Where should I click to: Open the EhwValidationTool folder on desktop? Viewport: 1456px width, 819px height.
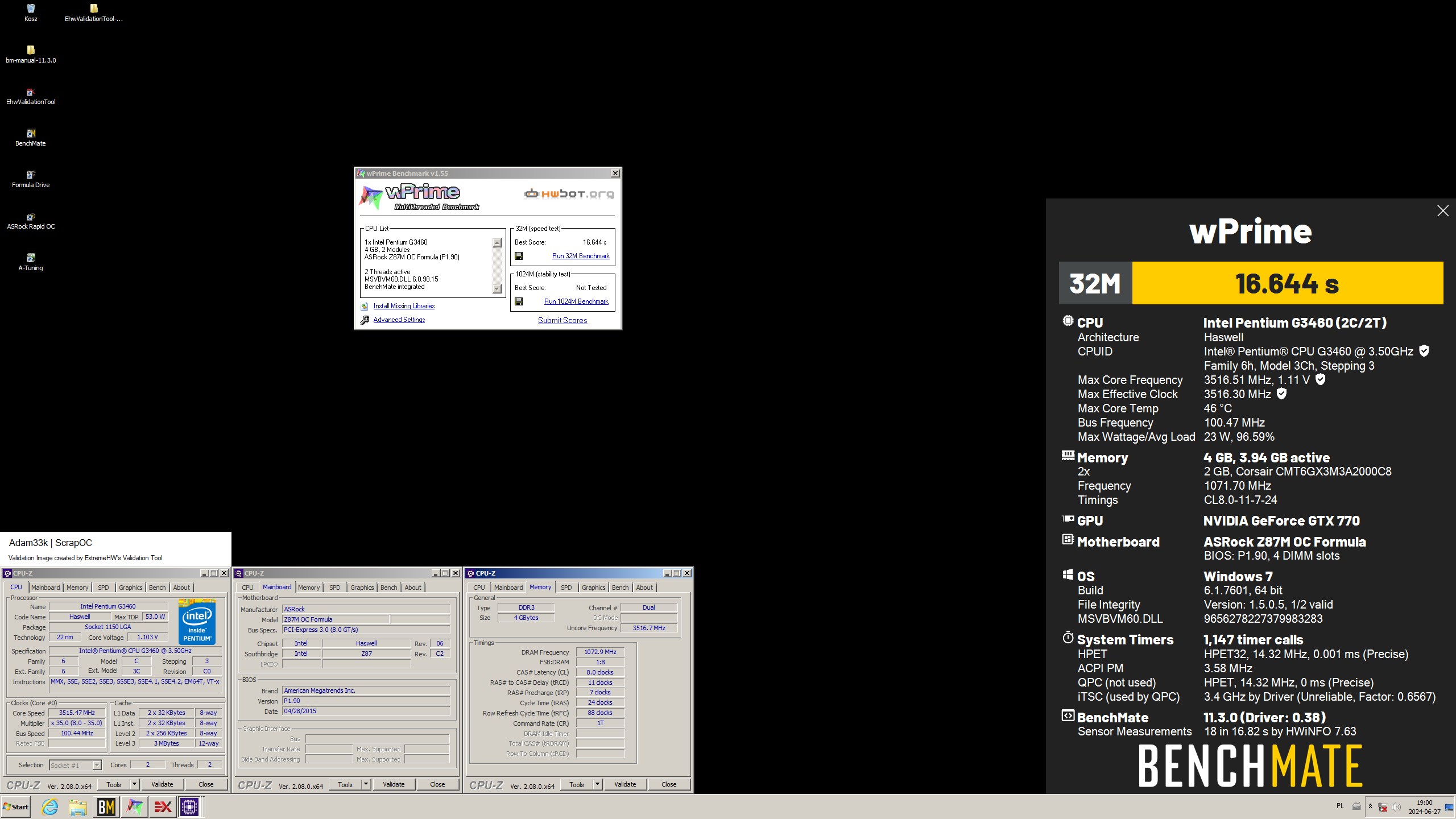(94, 13)
